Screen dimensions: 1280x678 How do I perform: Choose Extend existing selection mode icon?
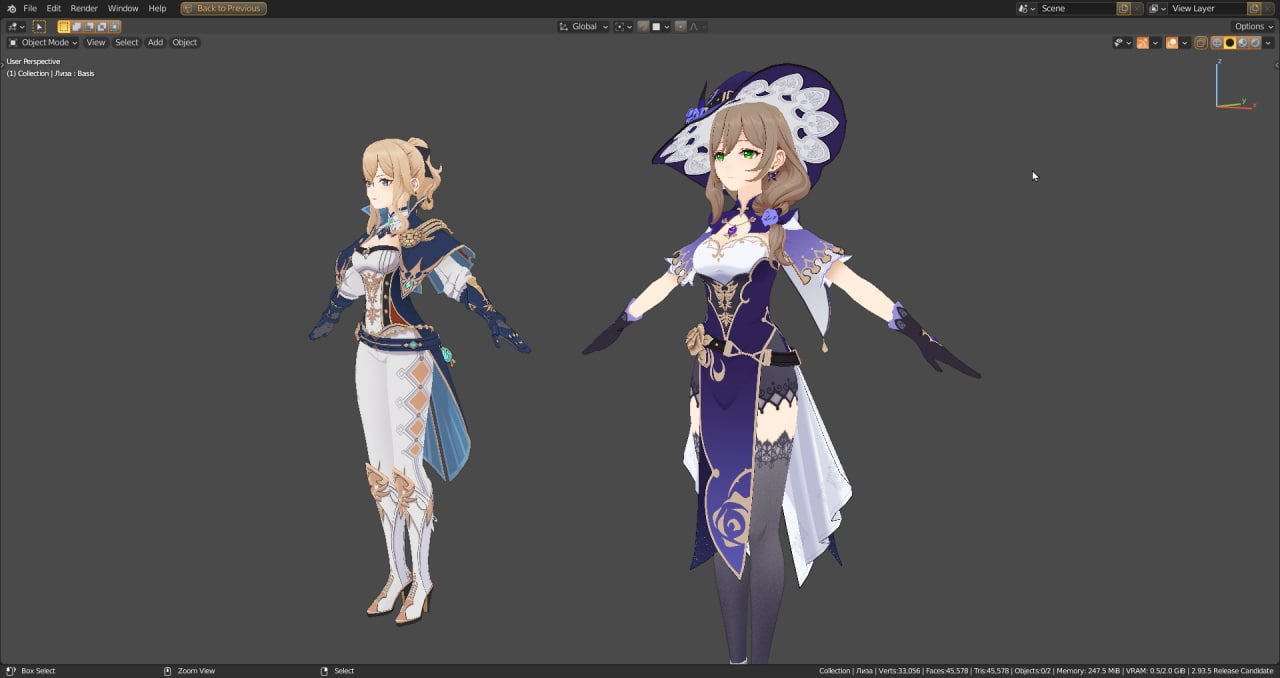(77, 27)
